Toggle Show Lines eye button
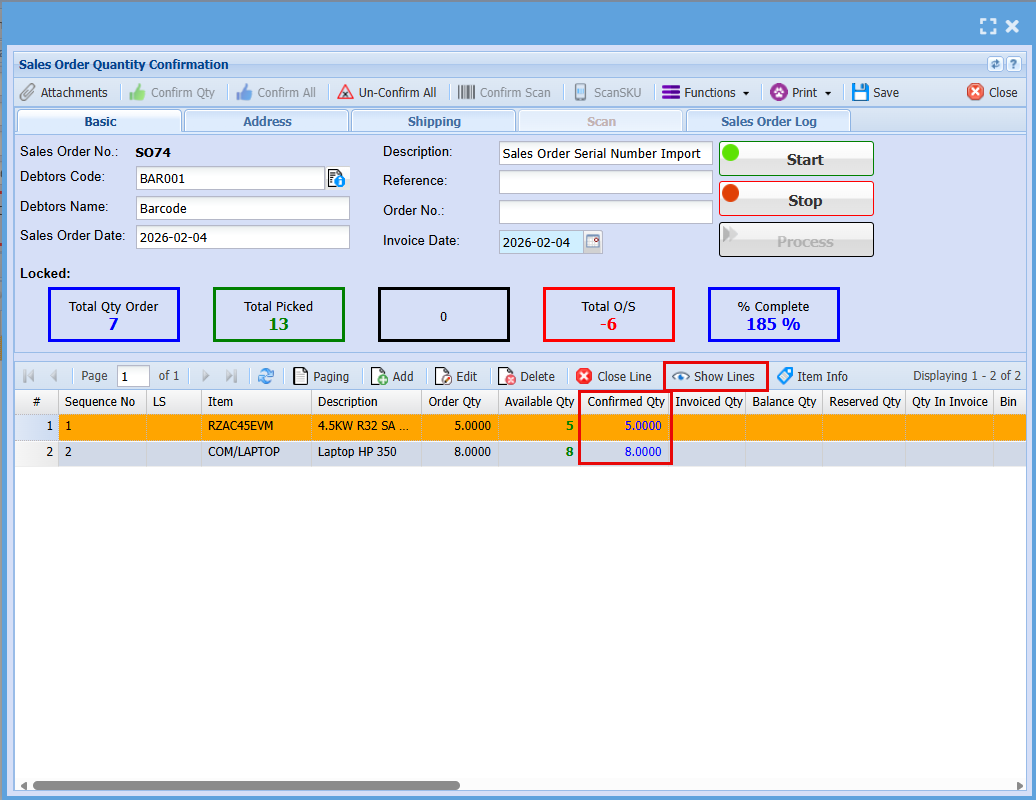Image resolution: width=1036 pixels, height=800 pixels. (x=714, y=376)
